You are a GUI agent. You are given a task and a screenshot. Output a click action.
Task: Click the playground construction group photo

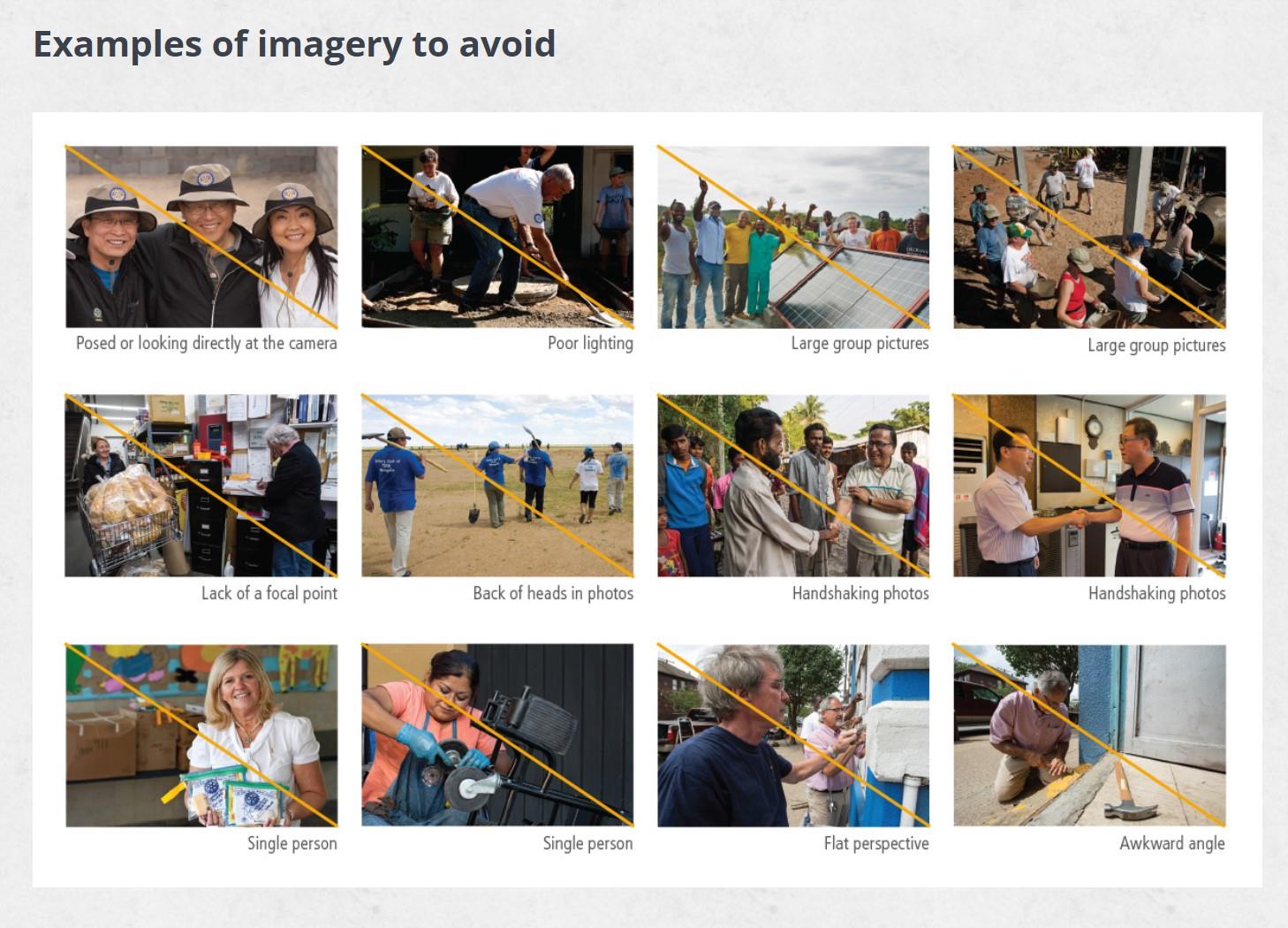pos(1089,237)
